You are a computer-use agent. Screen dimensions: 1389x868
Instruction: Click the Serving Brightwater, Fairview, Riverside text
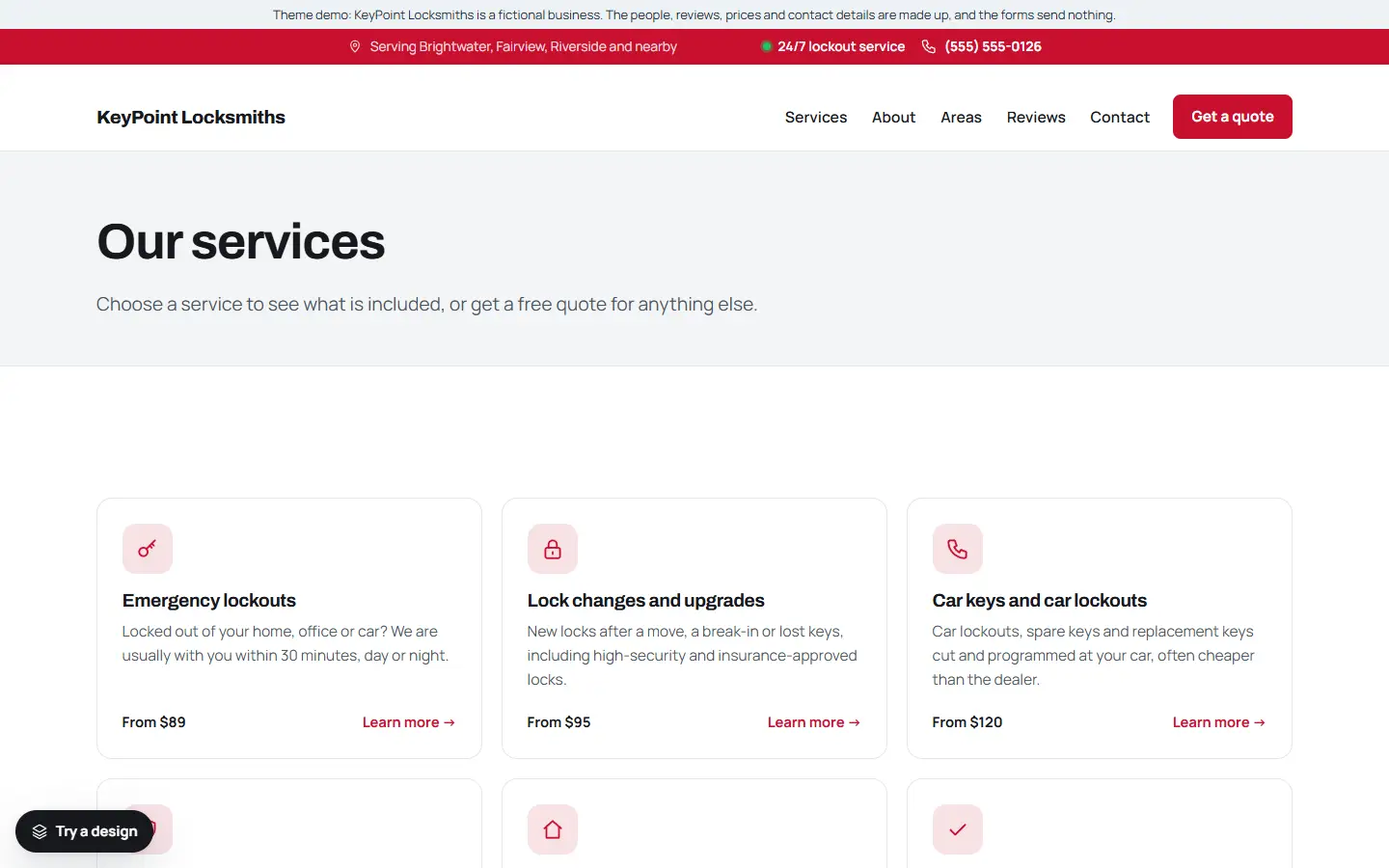coord(524,46)
